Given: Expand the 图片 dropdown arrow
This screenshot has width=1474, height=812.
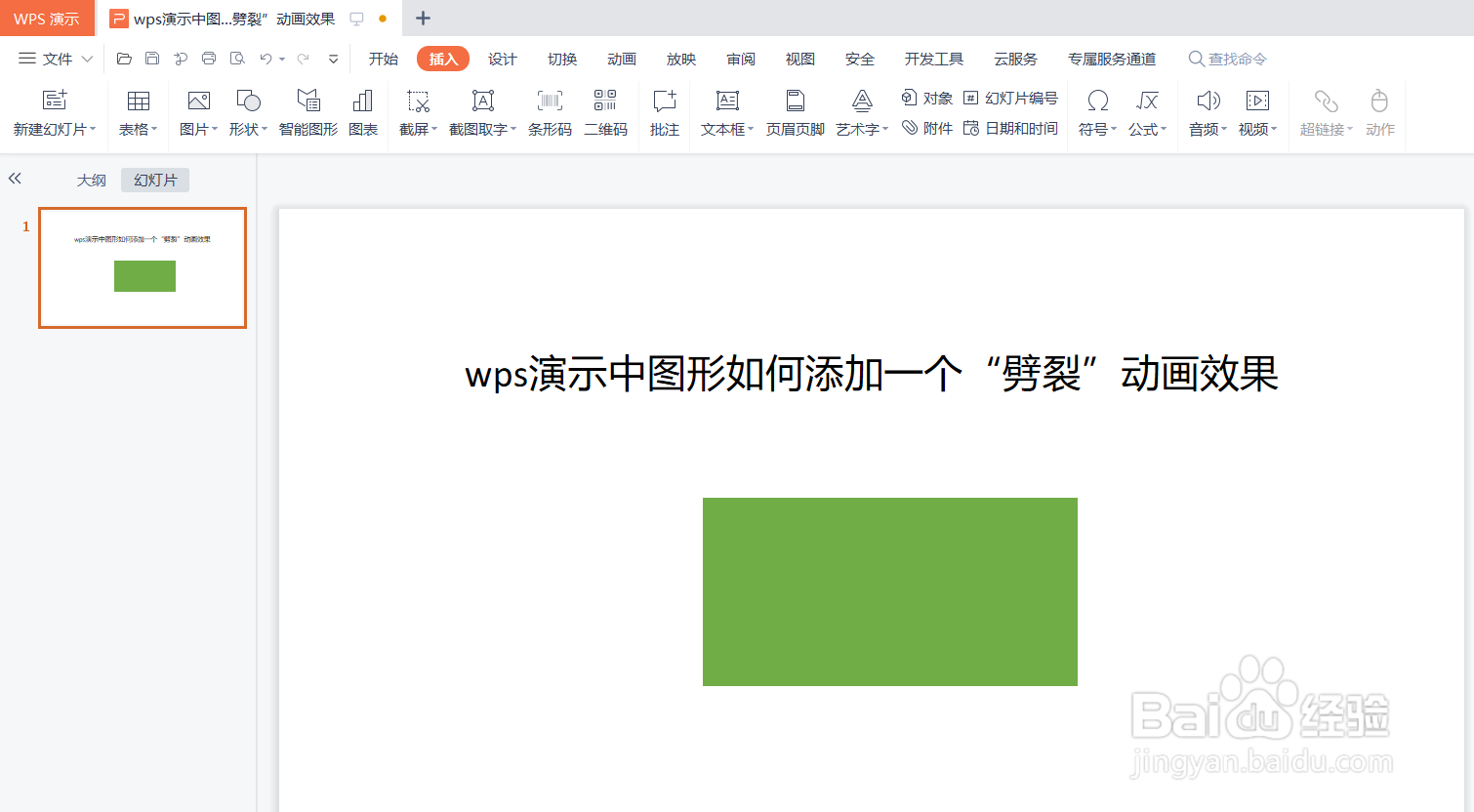Looking at the screenshot, I should point(215,129).
